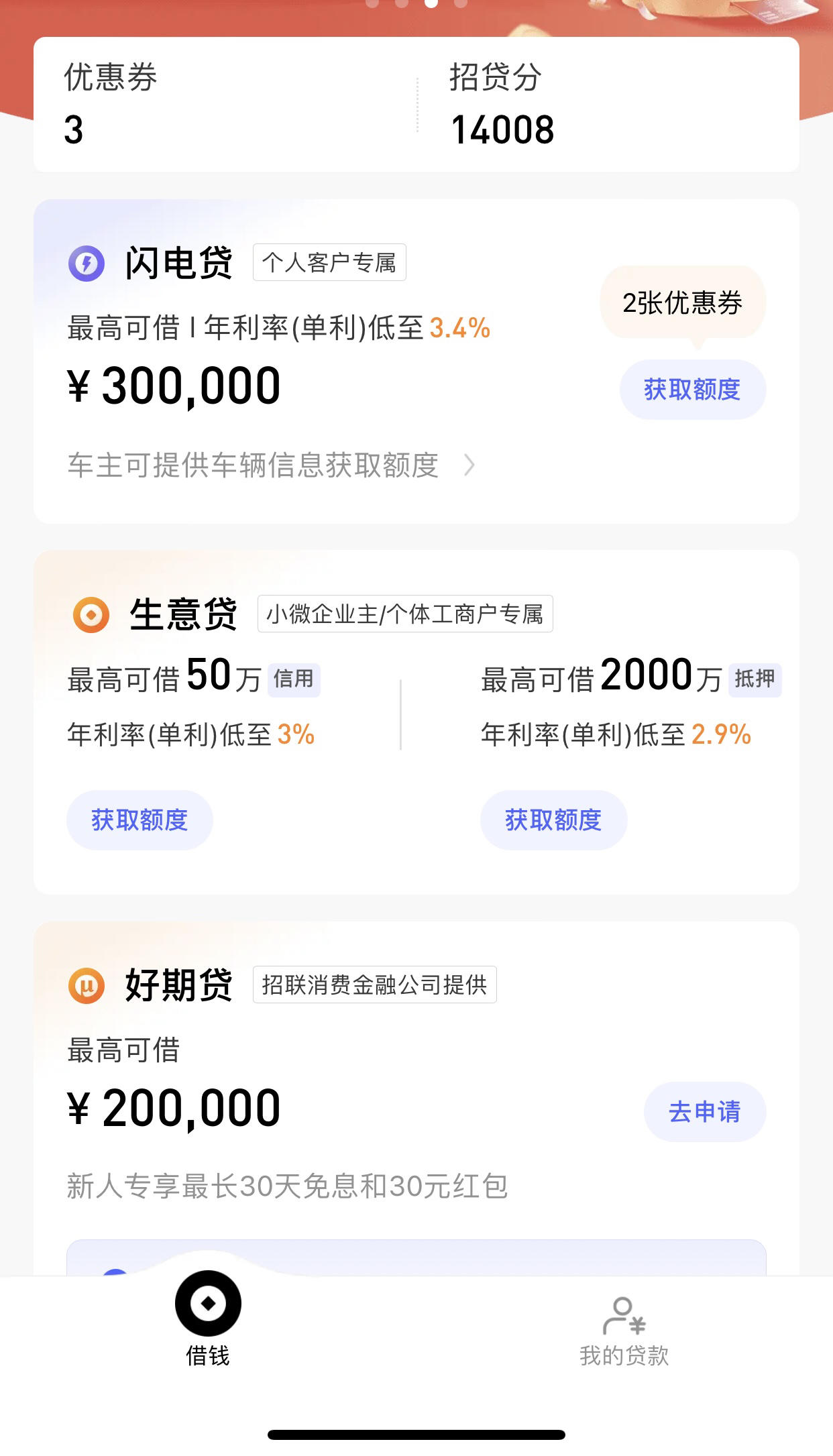Viewport: 833px width, 1456px height.
Task: Select the 借钱 tab label
Action: click(208, 1355)
